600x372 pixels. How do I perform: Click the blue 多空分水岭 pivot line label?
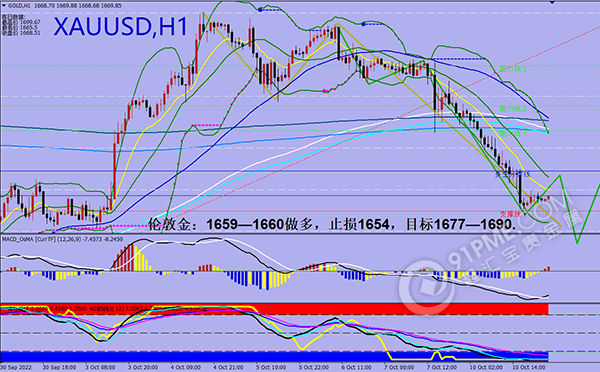[513, 174]
